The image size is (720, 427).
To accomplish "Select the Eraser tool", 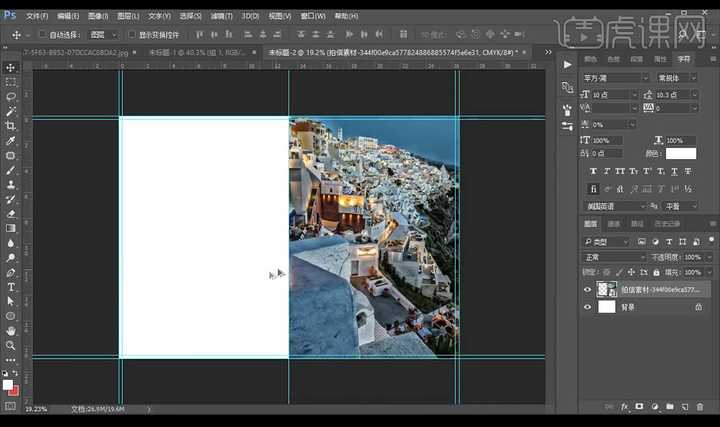I will pos(11,214).
